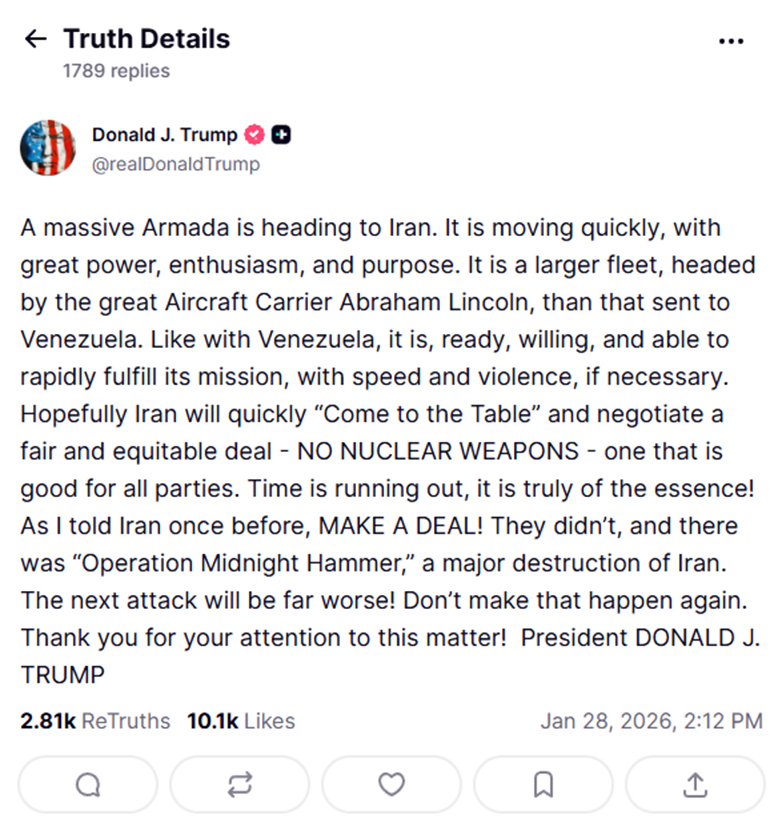Bookmark this Truth post
Screen dimensions: 782x831
point(543,784)
